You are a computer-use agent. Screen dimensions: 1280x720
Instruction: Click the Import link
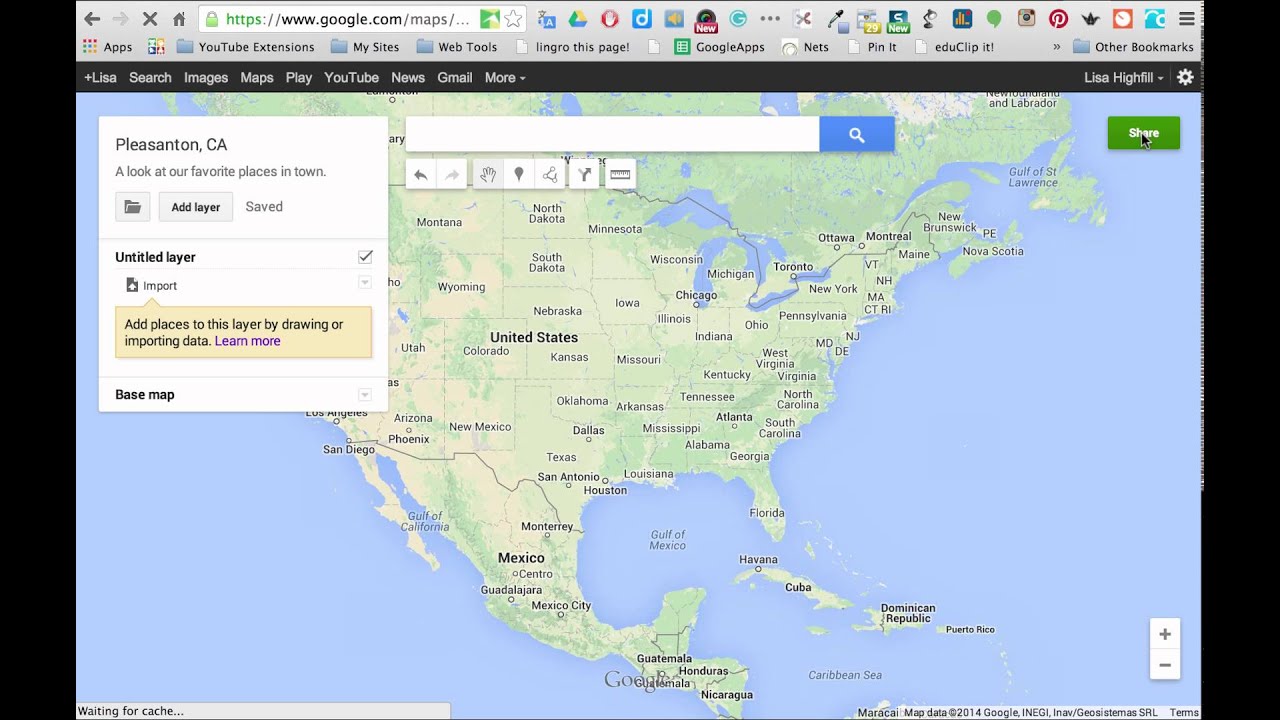point(160,286)
